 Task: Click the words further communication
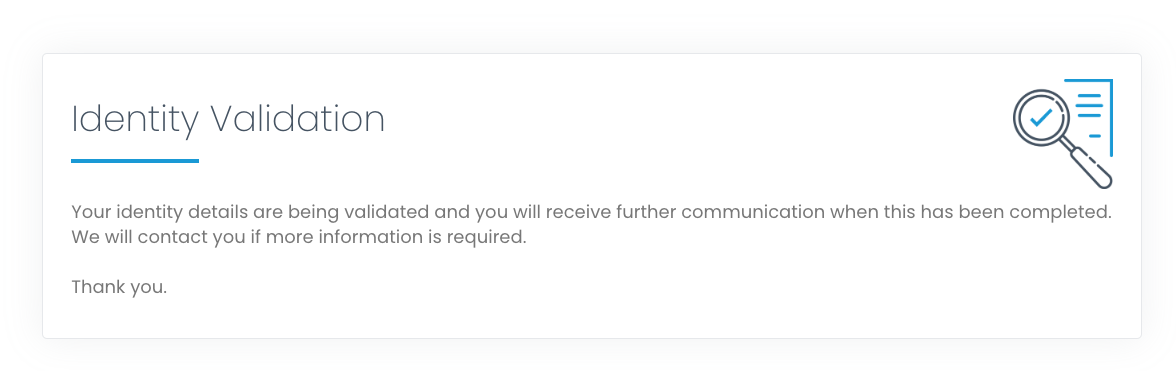point(721,211)
